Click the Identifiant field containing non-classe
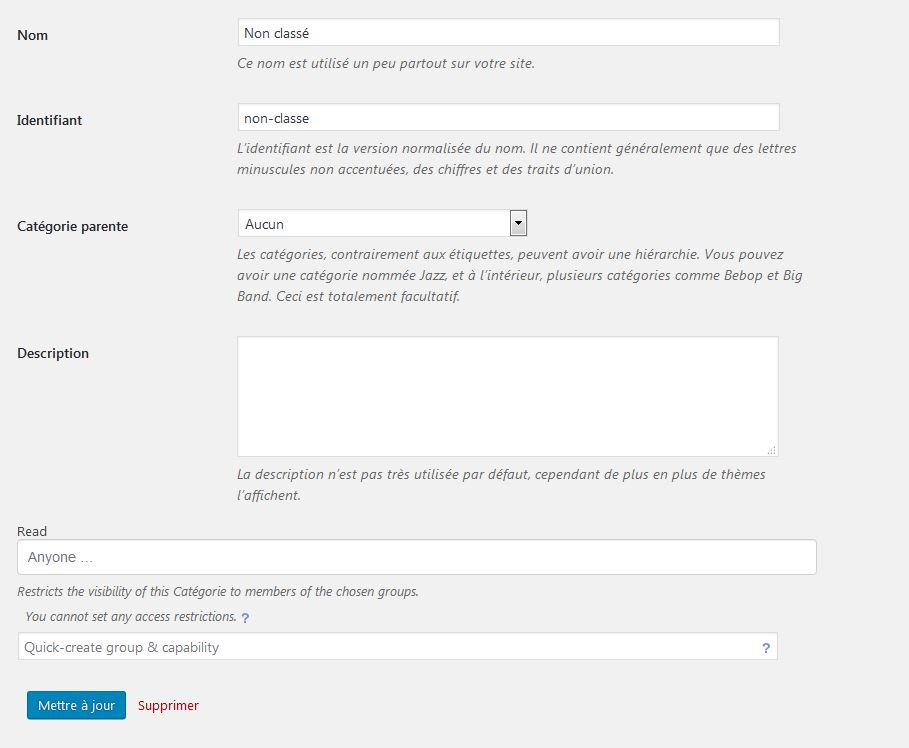The width and height of the screenshot is (909, 748). [508, 118]
